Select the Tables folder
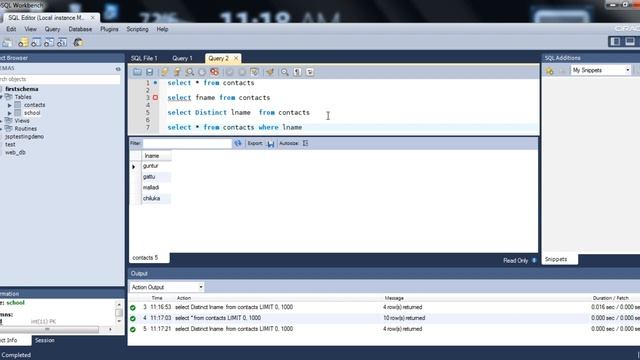This screenshot has height=360, width=640. (x=23, y=97)
